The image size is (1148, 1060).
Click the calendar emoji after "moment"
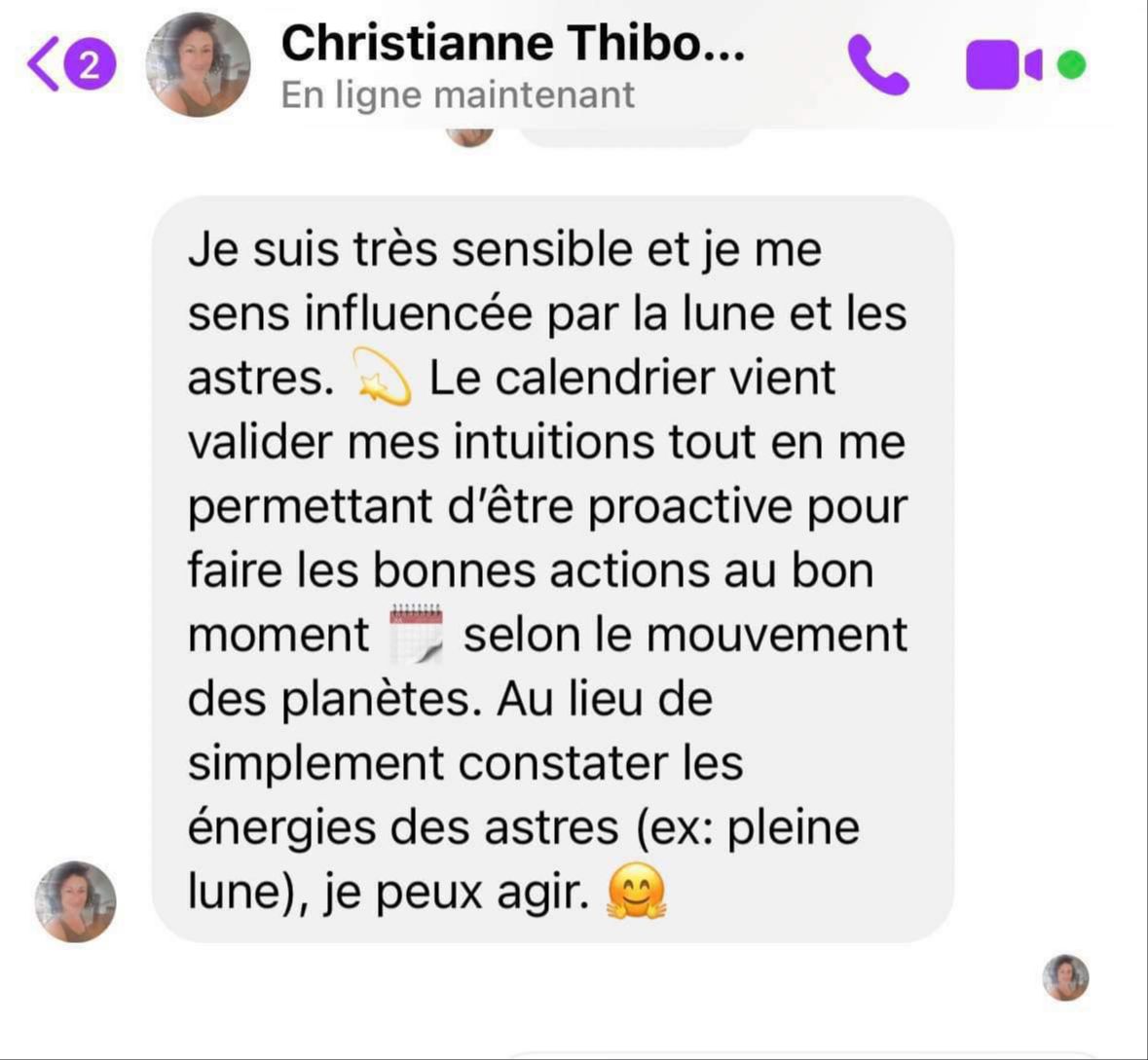(x=416, y=634)
